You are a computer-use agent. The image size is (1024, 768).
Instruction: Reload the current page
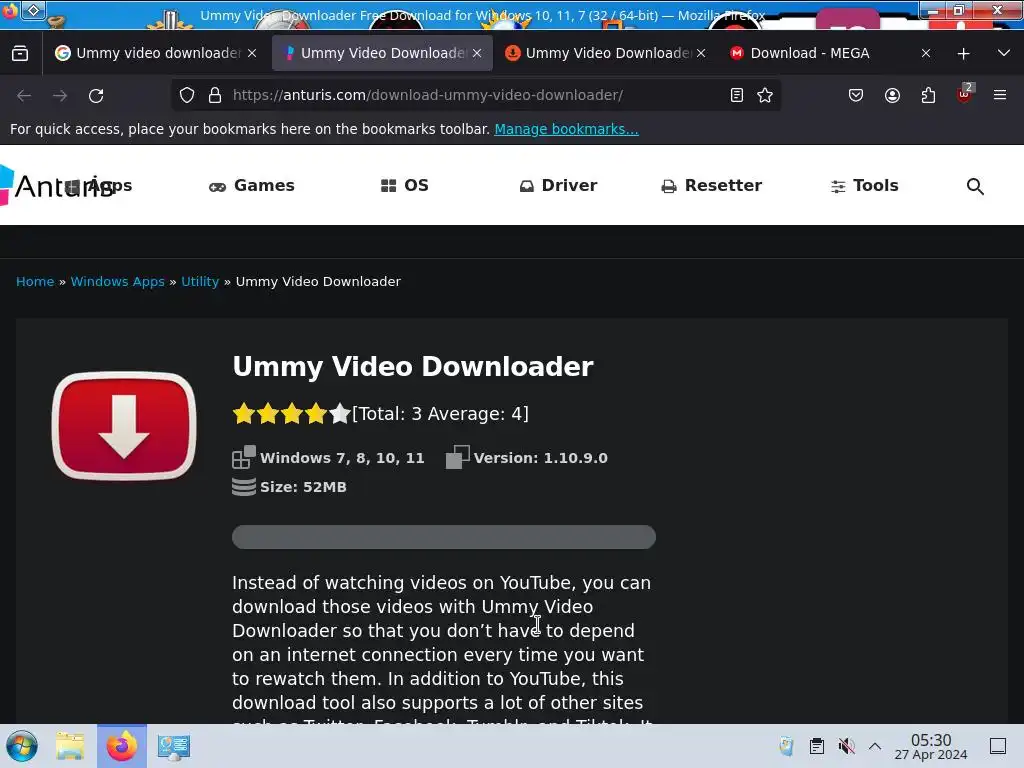click(x=96, y=95)
